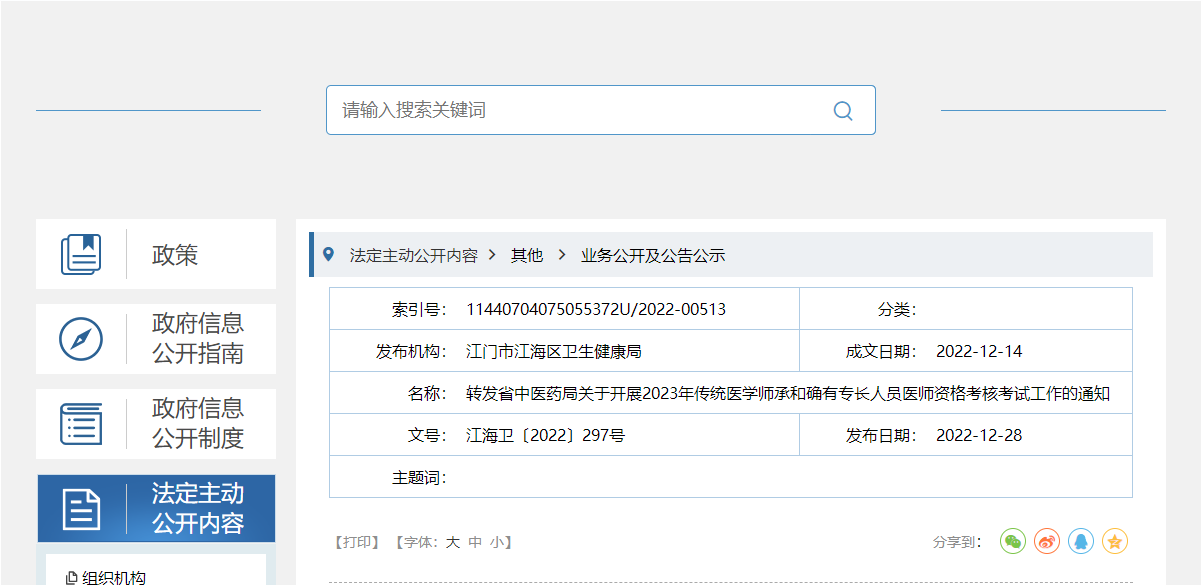This screenshot has height=585, width=1203.
Task: Open 政府信息公开指南 in sidebar
Action: tap(198, 339)
